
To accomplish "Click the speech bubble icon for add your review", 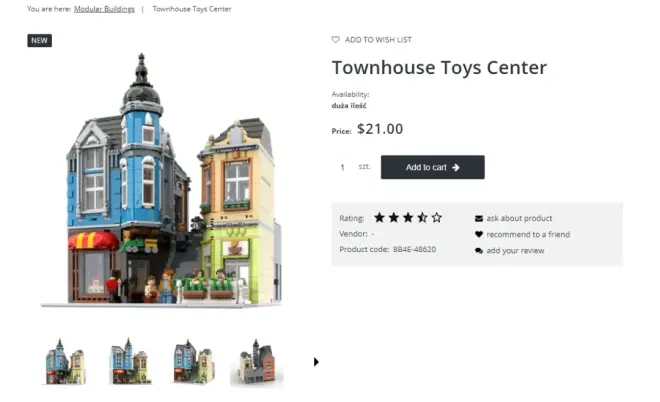I will point(479,250).
